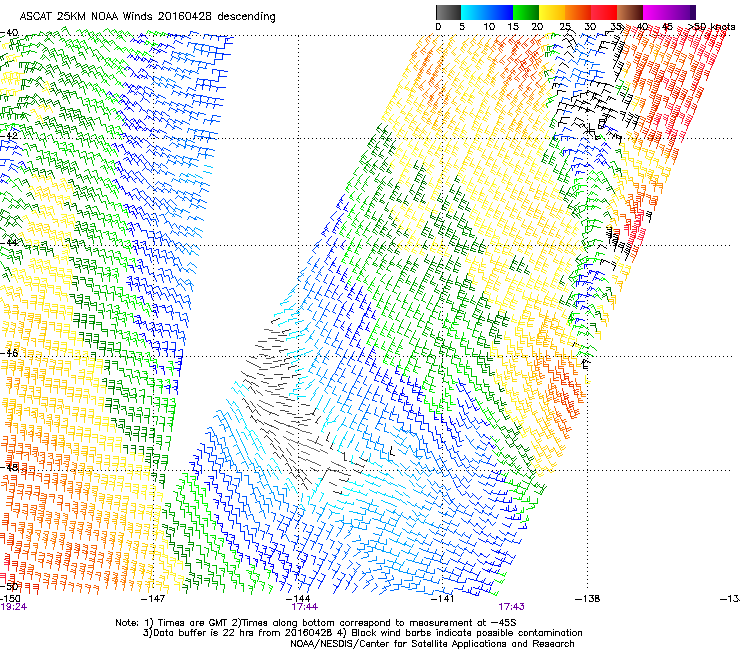Image resolution: width=740 pixels, height=650 pixels.
Task: Click the purple 17:43 swath time
Action: [511, 607]
